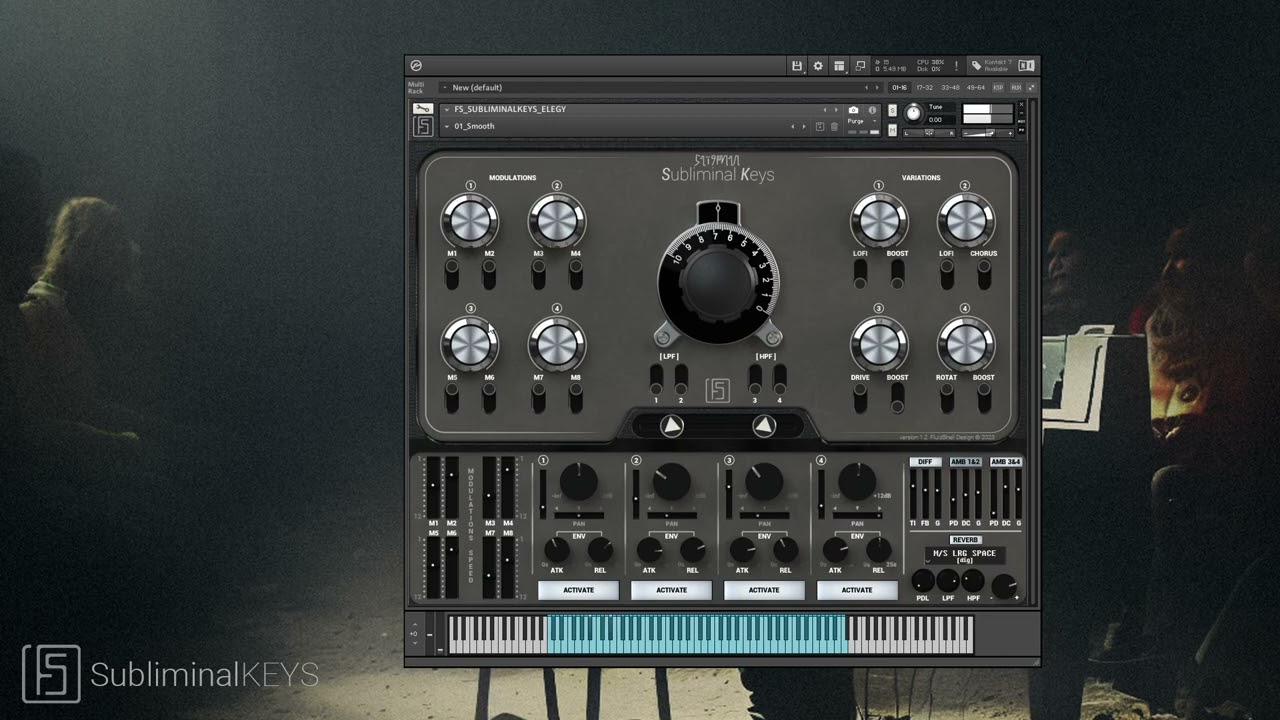The height and width of the screenshot is (720, 1280).
Task: Click the AMB 3&4 button
Action: click(1006, 462)
